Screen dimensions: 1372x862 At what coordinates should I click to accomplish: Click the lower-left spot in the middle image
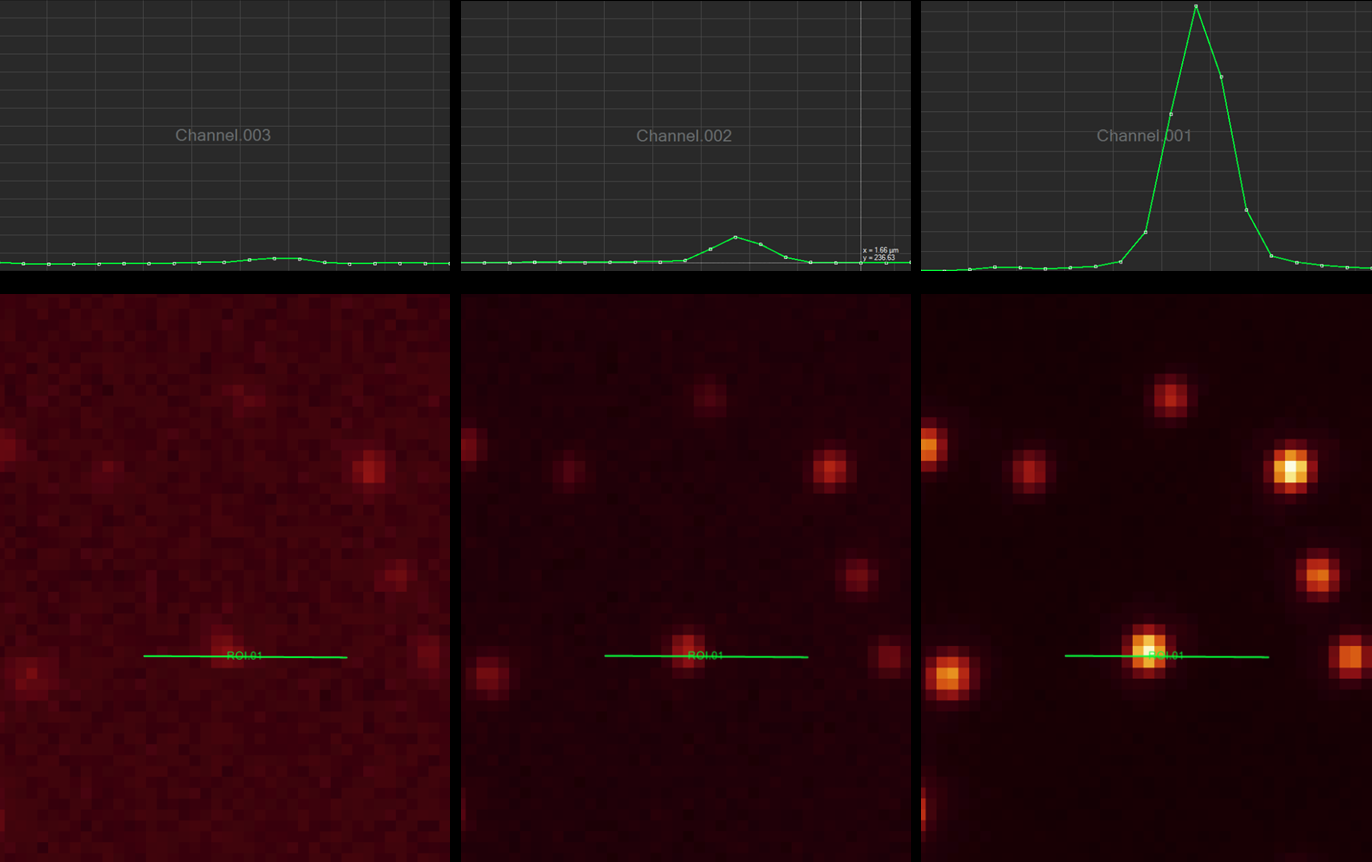tap(487, 676)
